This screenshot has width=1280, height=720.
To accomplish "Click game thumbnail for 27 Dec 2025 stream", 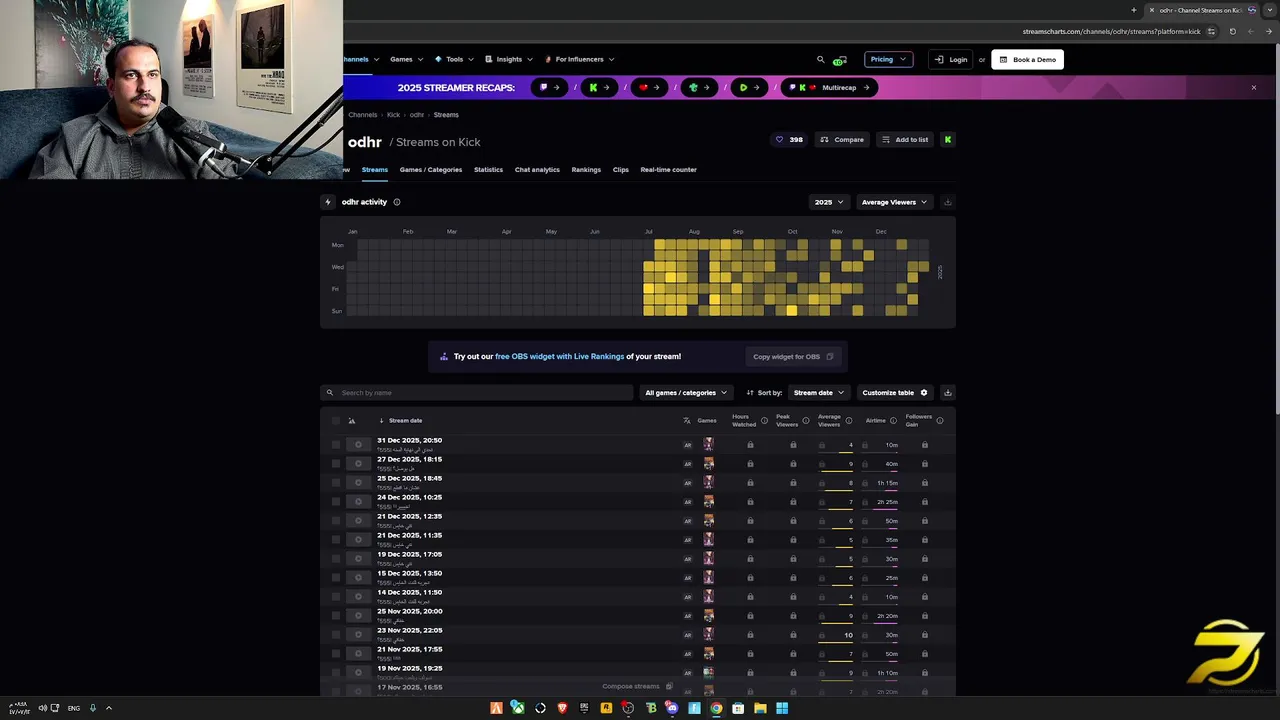I will coord(708,463).
